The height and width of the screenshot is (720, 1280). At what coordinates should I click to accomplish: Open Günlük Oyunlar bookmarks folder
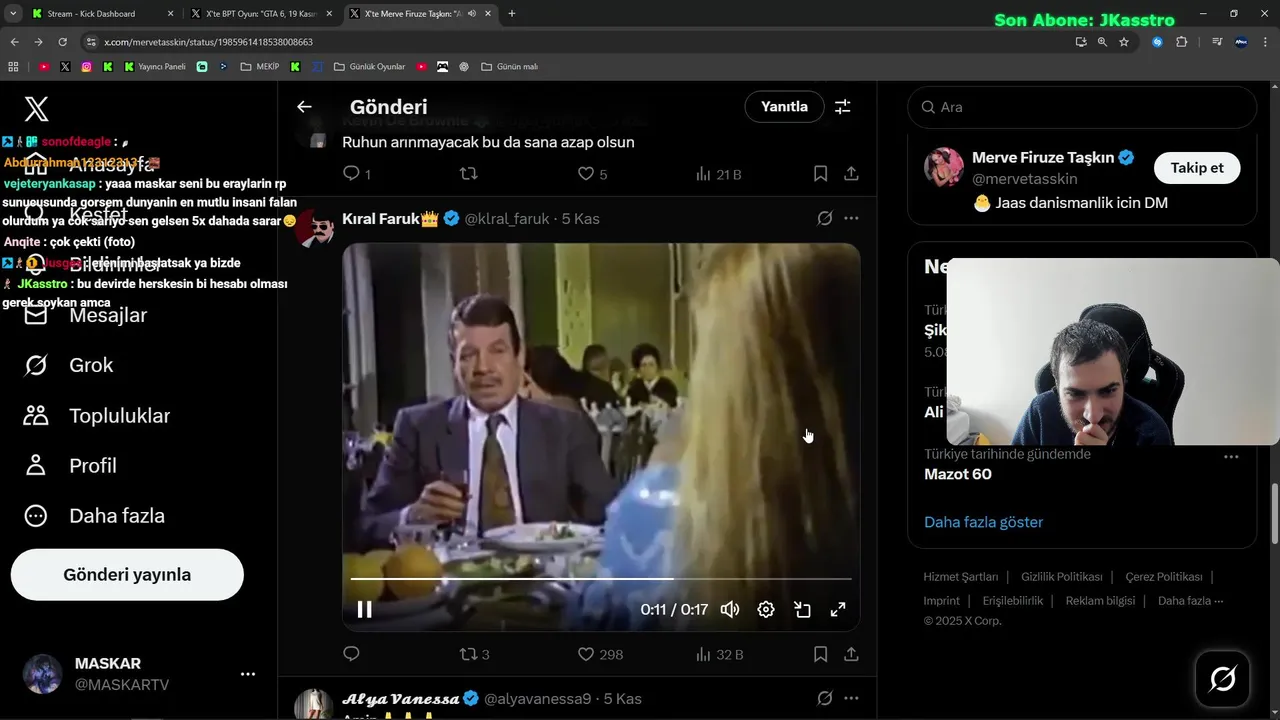369,67
